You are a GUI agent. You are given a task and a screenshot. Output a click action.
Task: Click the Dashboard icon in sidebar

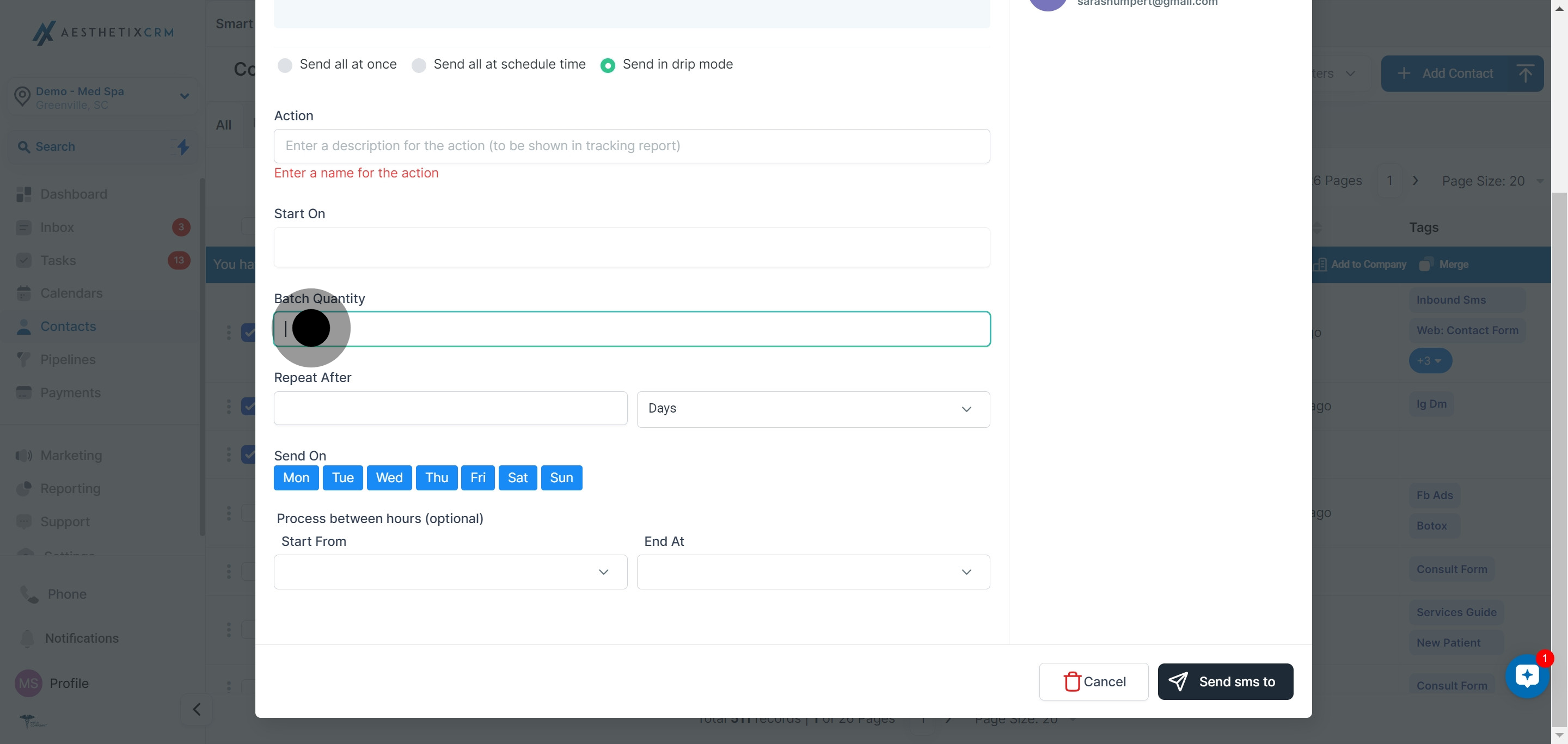pos(24,194)
